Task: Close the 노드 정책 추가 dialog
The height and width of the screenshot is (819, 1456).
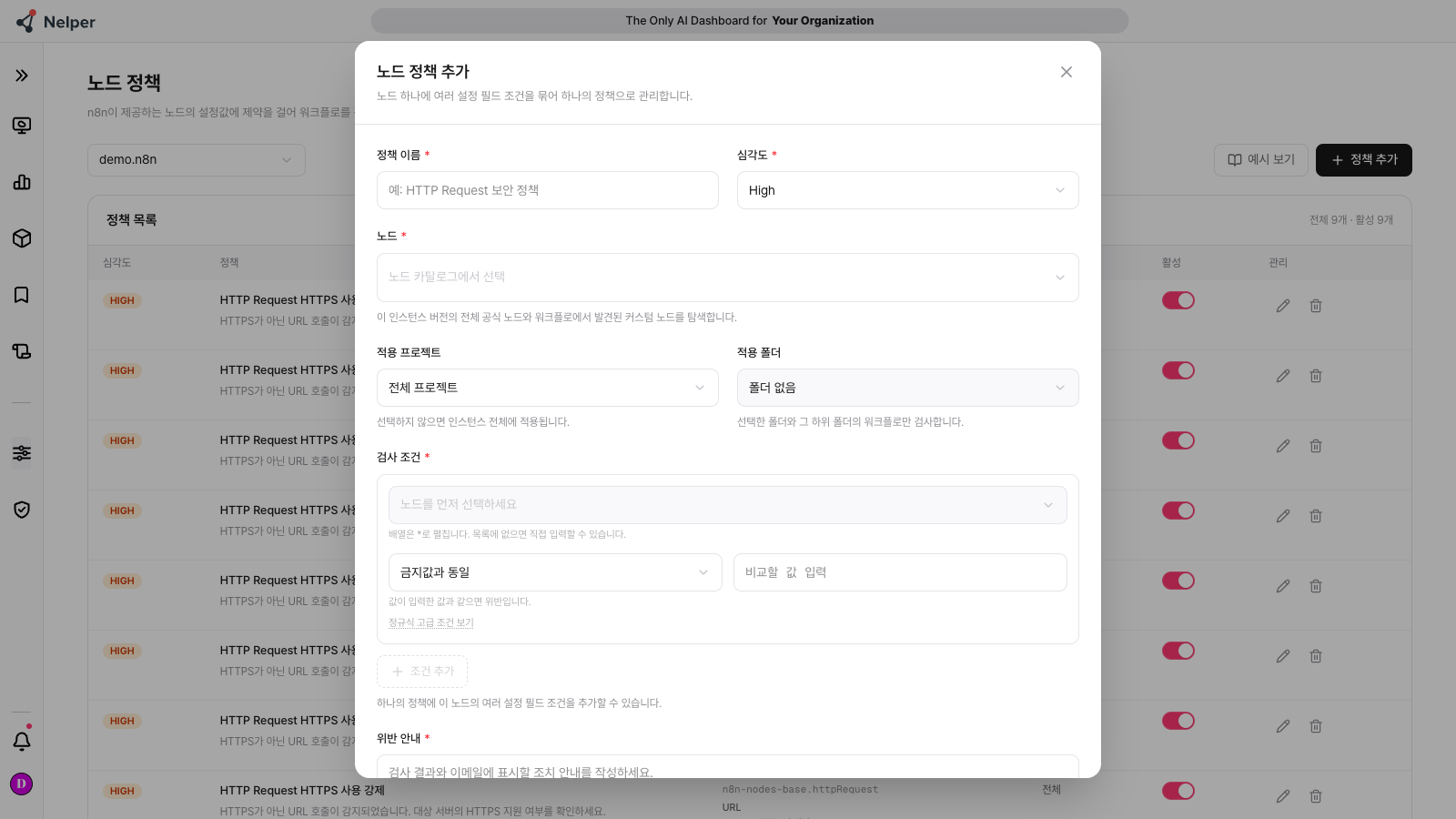Action: coord(1067,72)
